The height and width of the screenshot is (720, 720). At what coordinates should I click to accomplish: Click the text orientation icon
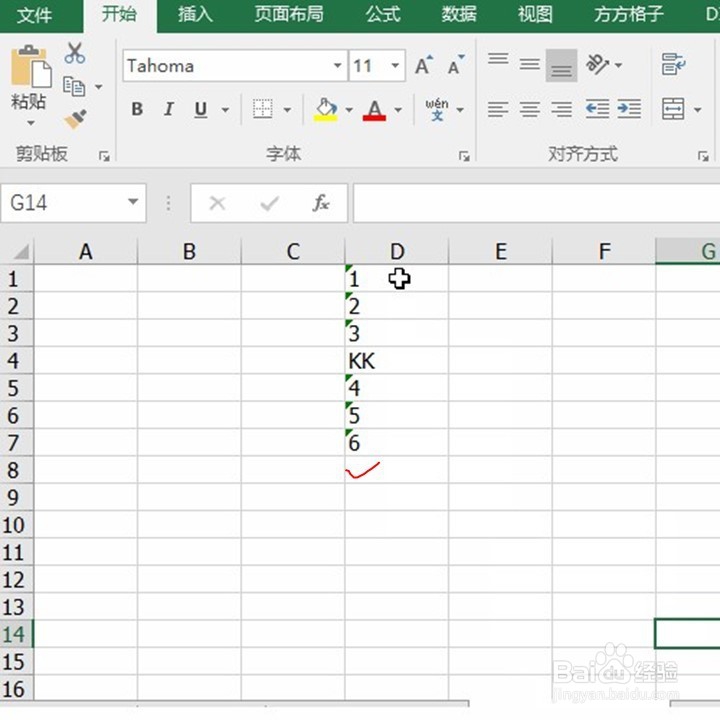pyautogui.click(x=597, y=64)
